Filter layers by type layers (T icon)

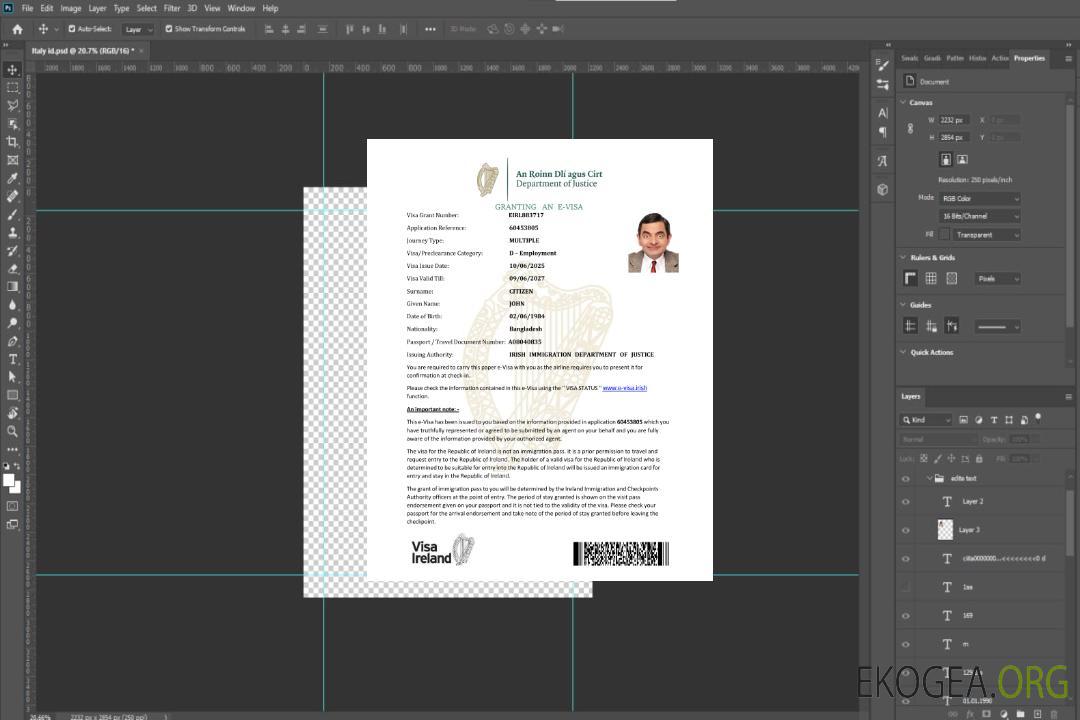(993, 420)
